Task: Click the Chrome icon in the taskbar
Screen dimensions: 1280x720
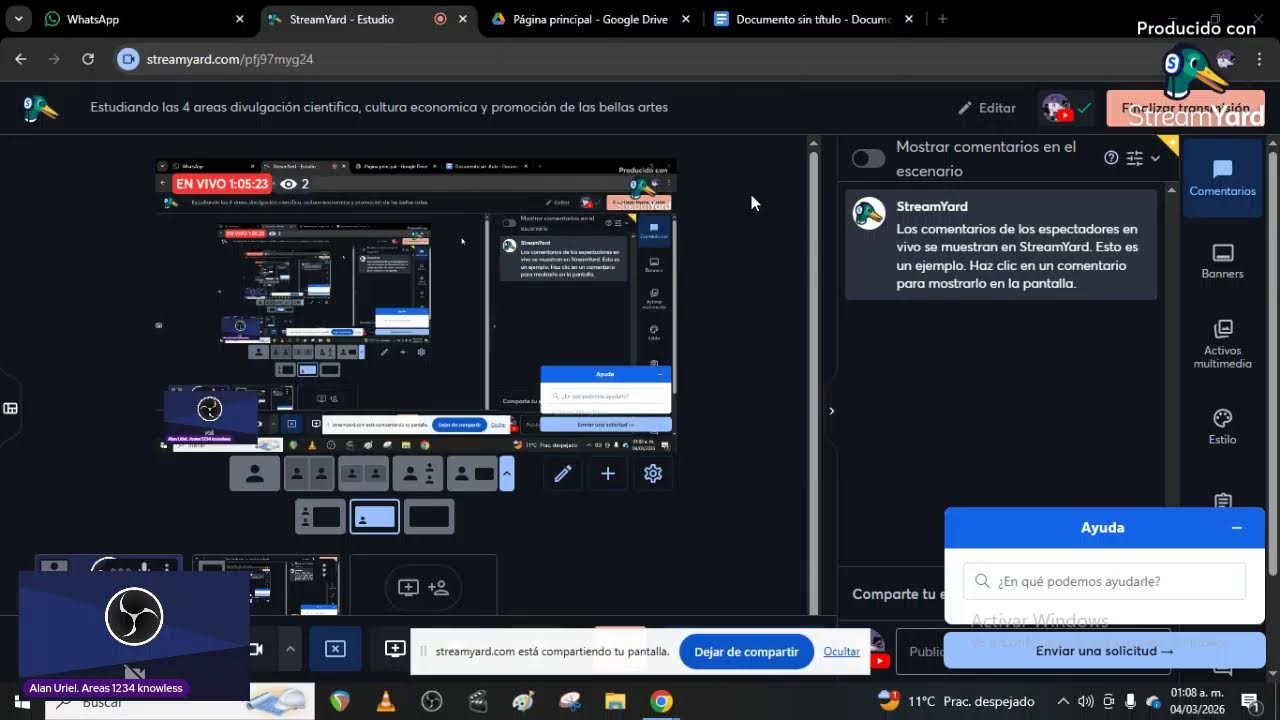Action: click(x=661, y=701)
